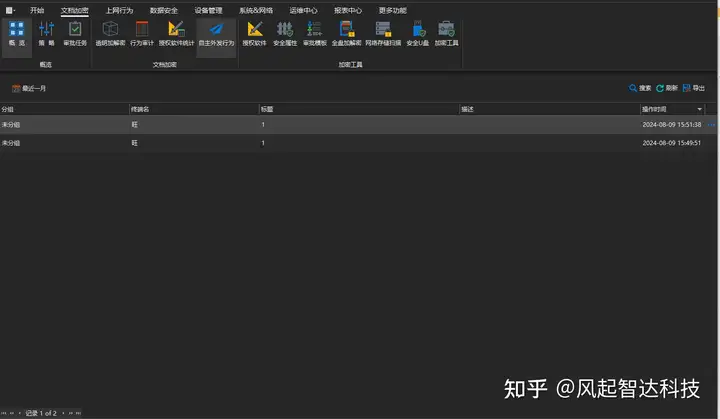Open the 最近一月 date range filter

29,88
